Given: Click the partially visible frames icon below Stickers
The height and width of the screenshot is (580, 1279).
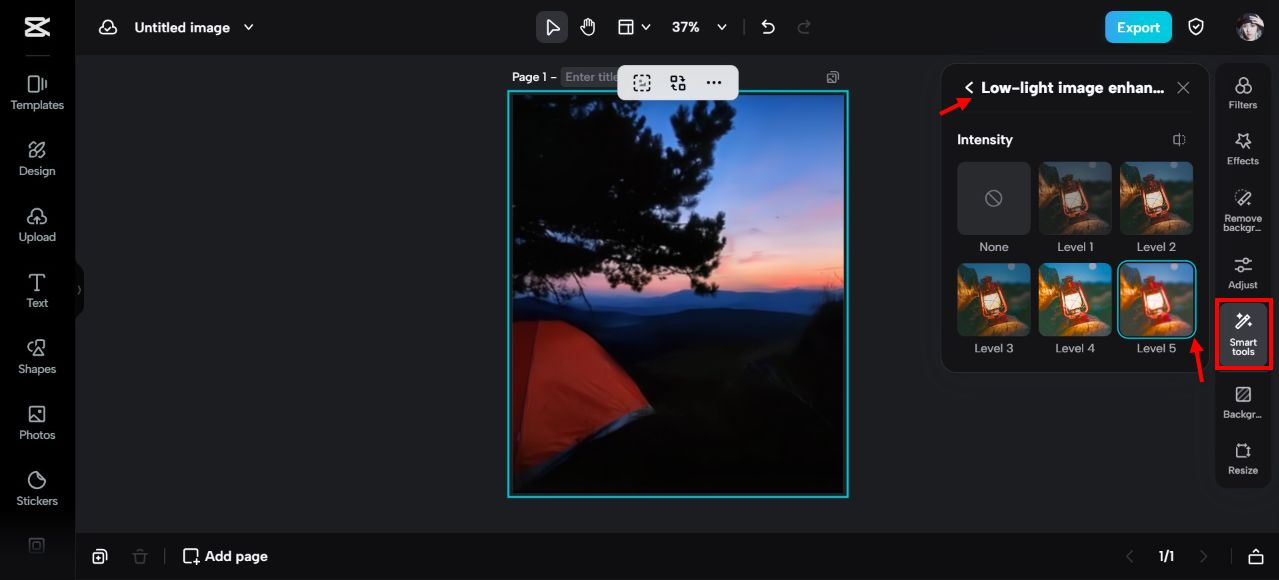Looking at the screenshot, I should (37, 545).
